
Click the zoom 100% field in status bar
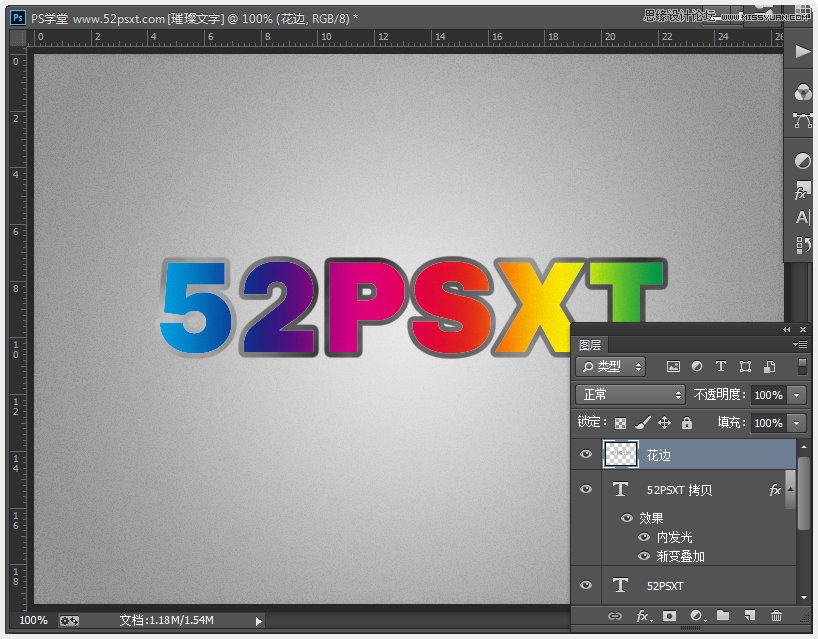33,620
